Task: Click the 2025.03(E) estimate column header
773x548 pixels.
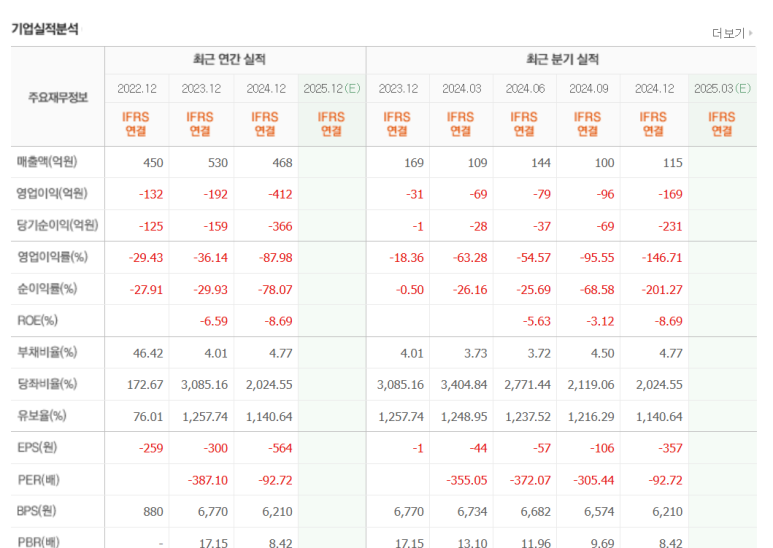Action: pos(722,89)
